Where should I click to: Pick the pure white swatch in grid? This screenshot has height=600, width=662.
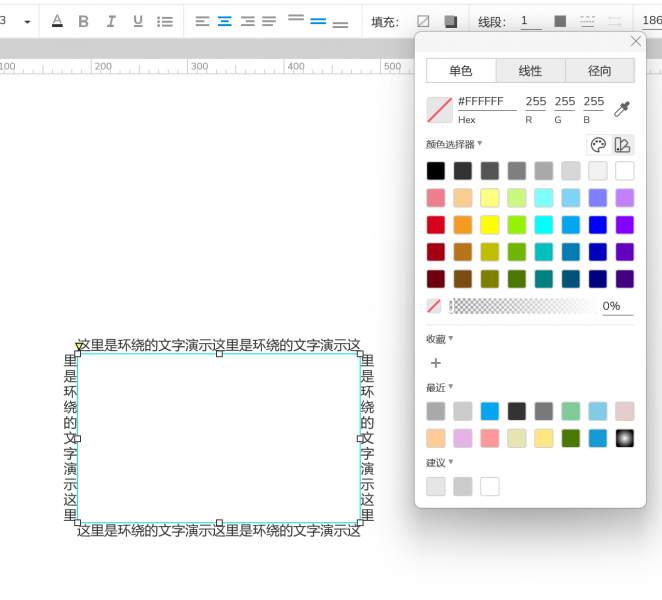pyautogui.click(x=624, y=171)
